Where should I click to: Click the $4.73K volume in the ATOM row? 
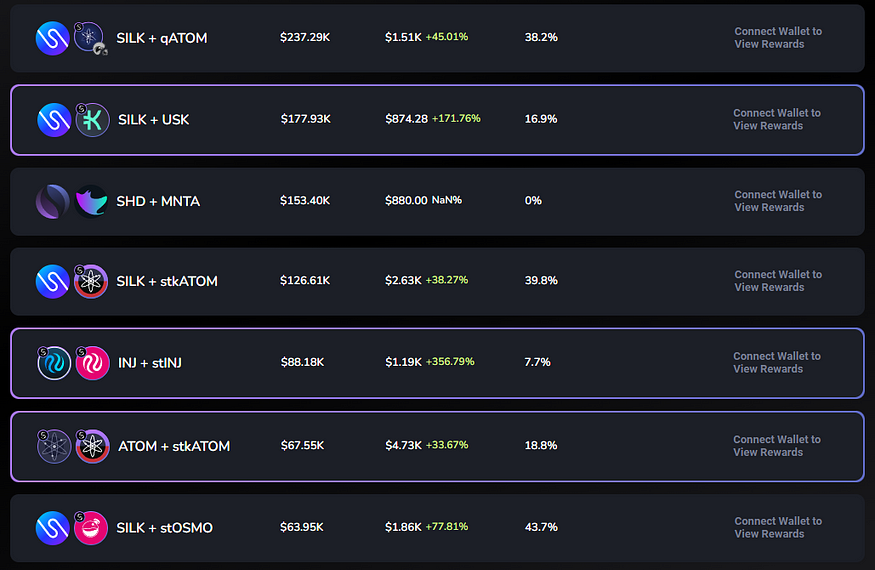point(403,446)
